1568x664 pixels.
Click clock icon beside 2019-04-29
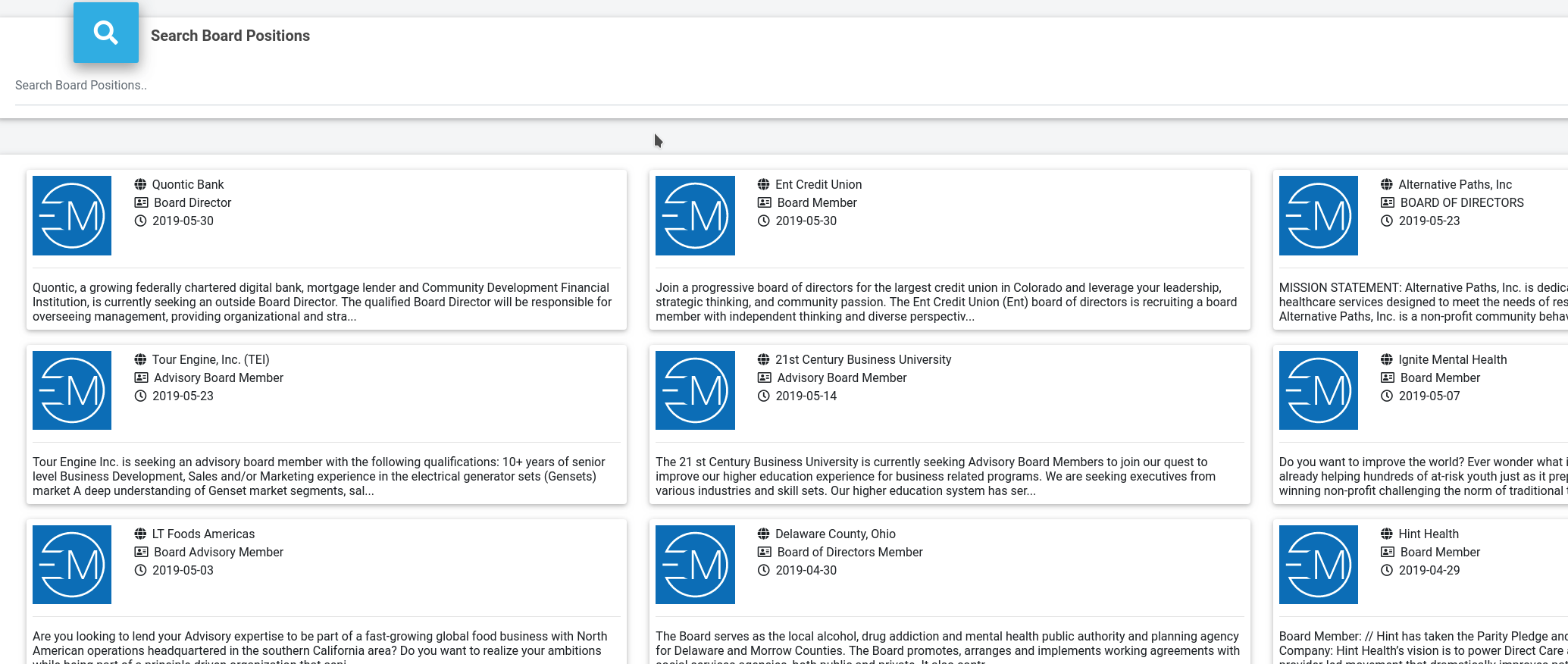[1387, 570]
